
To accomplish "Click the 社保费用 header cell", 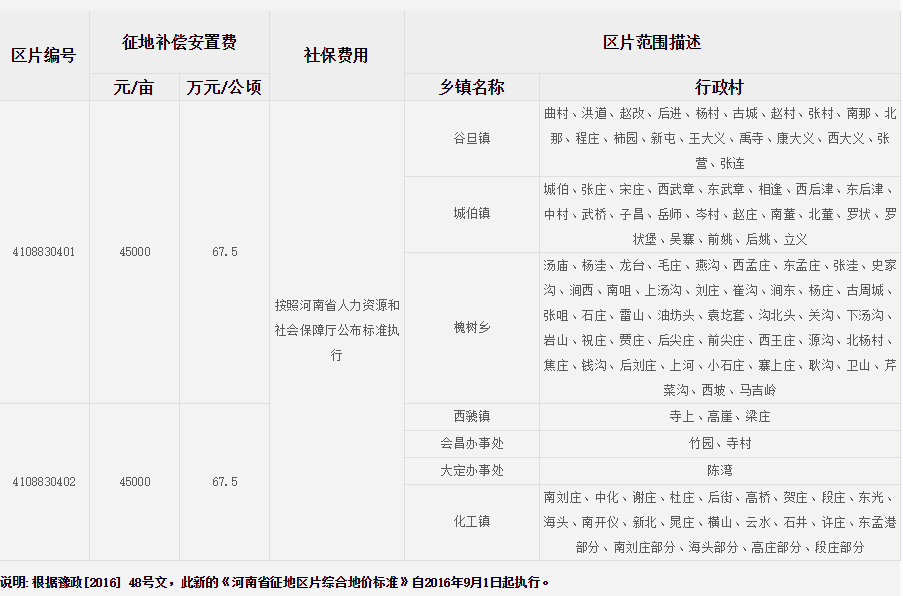I will coord(336,56).
